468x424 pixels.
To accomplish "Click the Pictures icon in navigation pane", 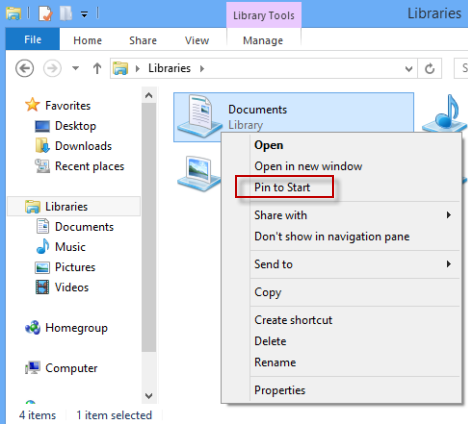I will click(42, 267).
